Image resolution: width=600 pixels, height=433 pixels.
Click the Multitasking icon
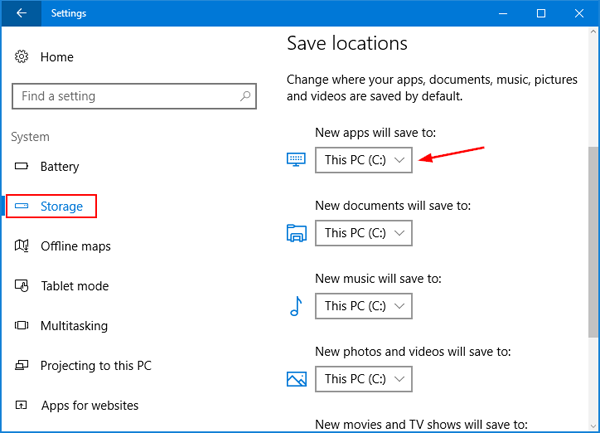click(22, 326)
